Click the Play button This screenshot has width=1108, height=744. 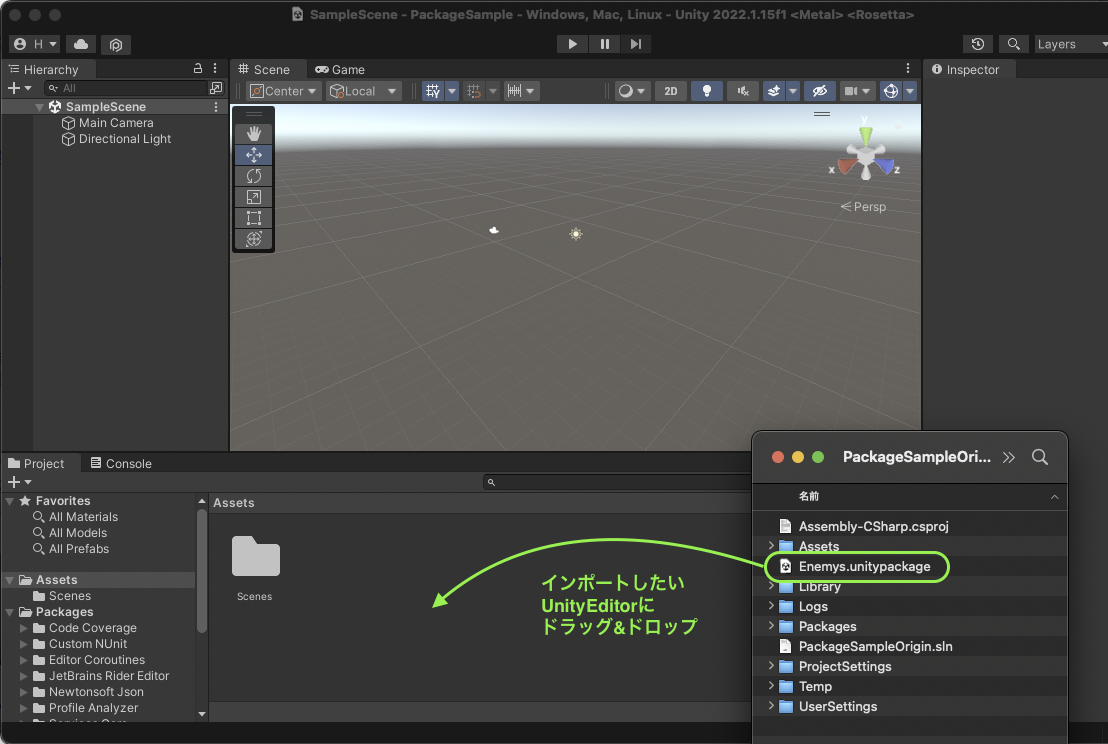[572, 44]
